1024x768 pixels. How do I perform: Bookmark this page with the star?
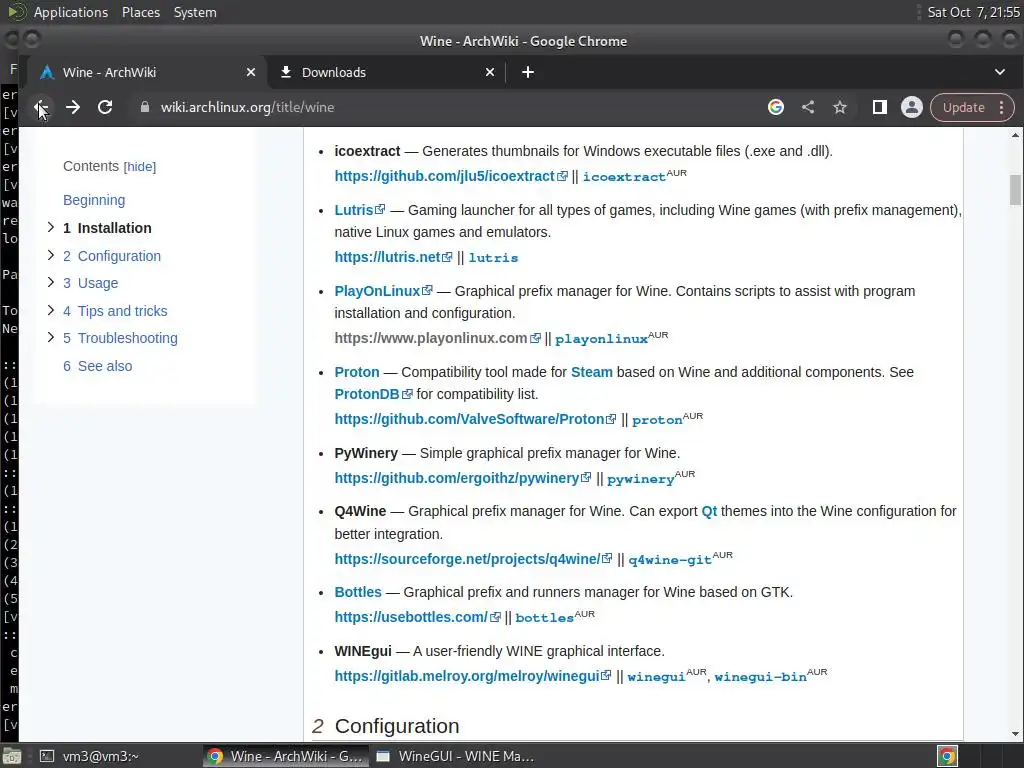[x=840, y=108]
